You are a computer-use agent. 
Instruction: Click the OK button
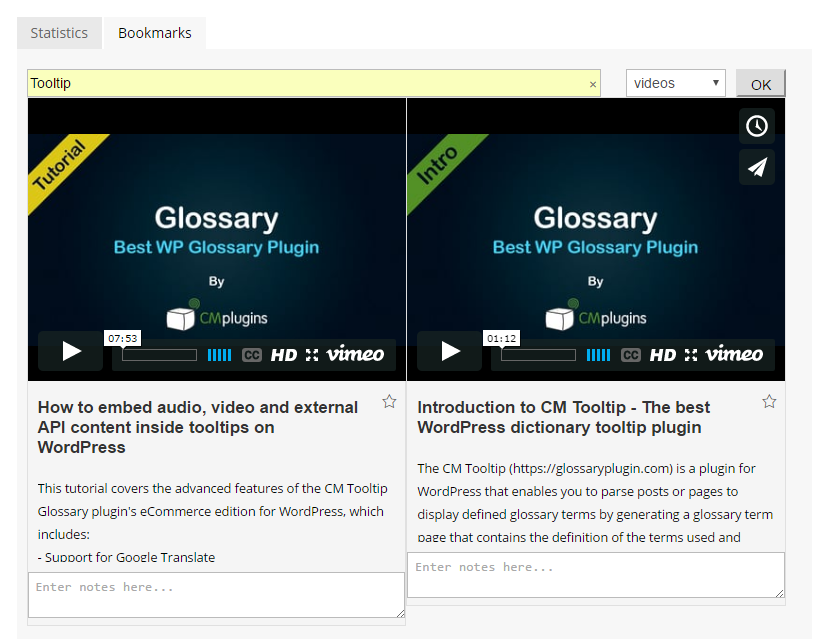click(x=760, y=84)
